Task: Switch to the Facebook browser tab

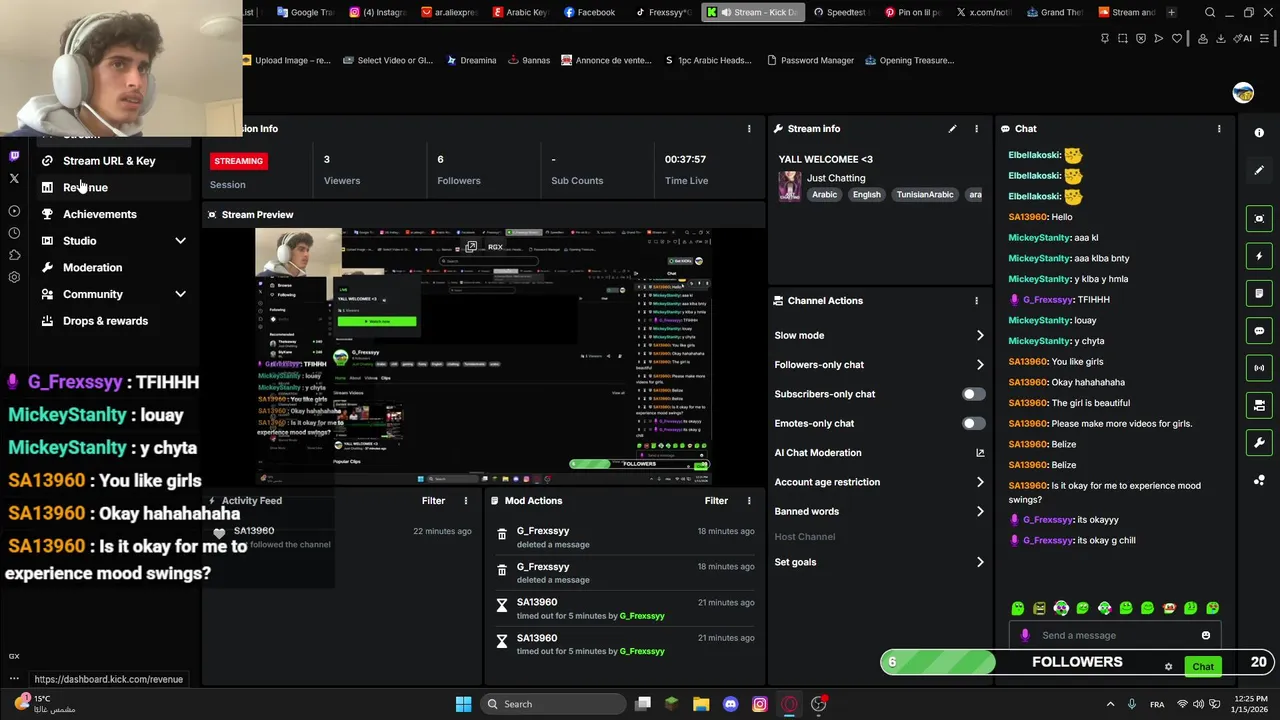Action: [x=589, y=12]
